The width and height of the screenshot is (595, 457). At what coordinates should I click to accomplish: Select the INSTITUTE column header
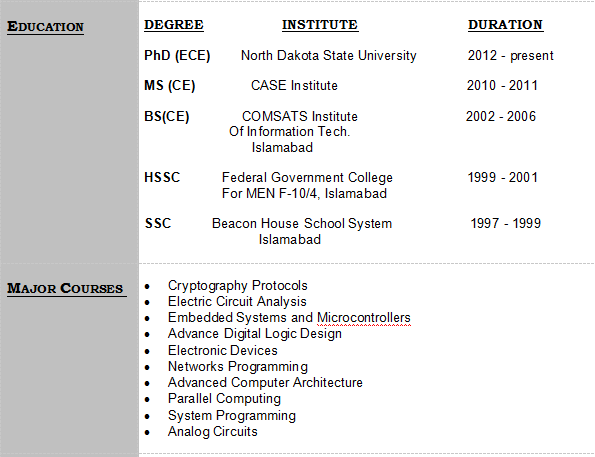pos(320,25)
